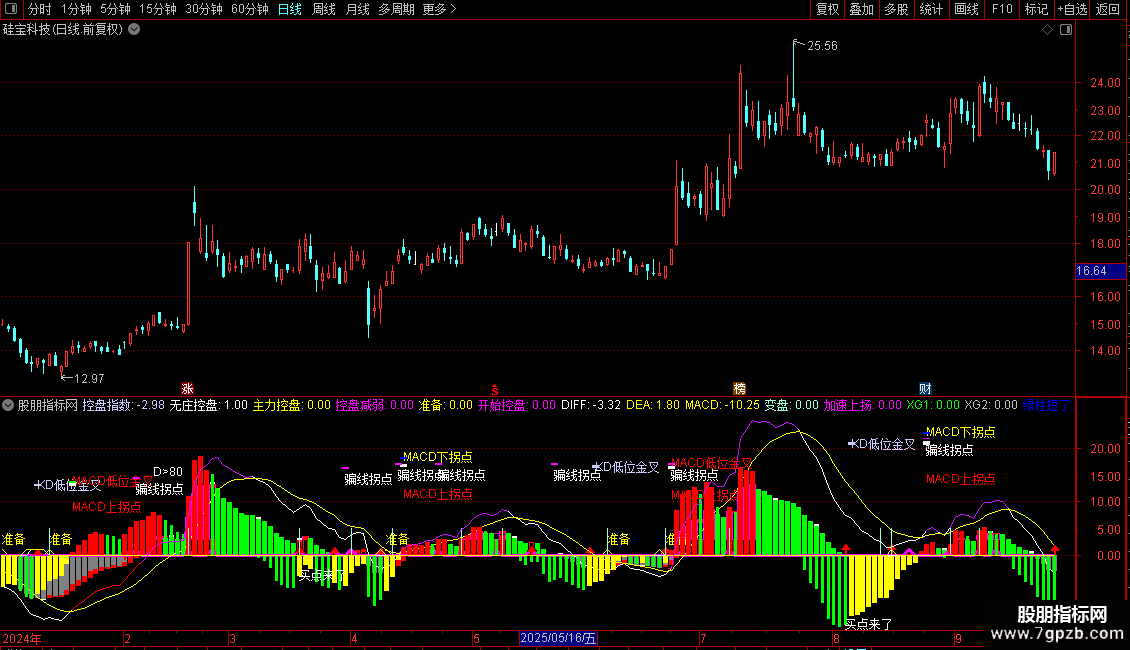
Task: Click the 主力控盘 indicator legend
Action: tap(292, 405)
